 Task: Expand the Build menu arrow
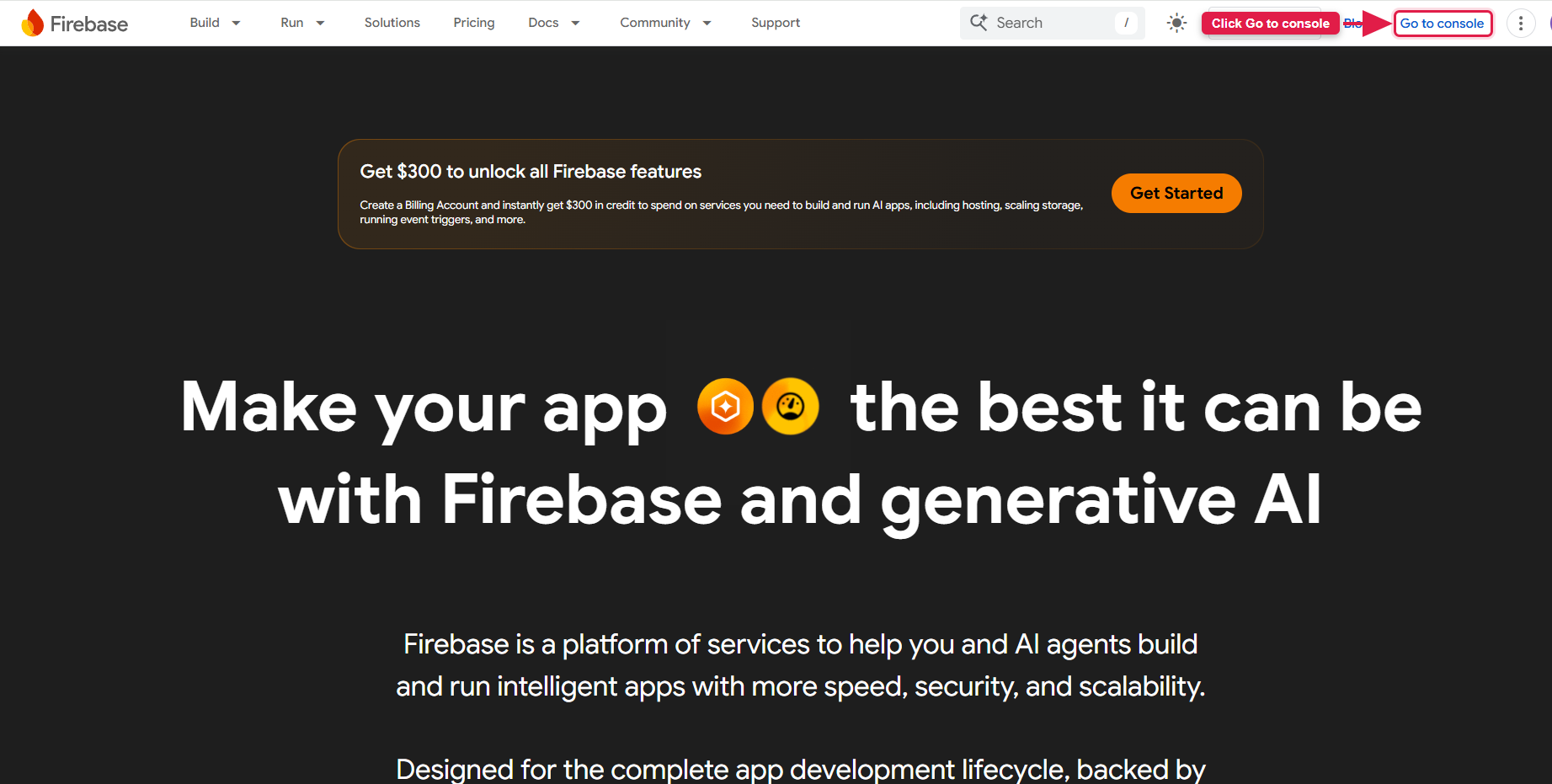click(x=237, y=23)
